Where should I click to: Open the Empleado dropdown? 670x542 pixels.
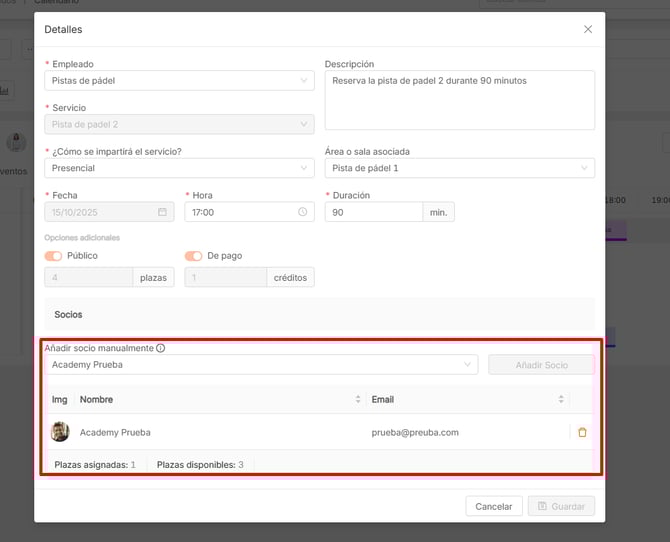pyautogui.click(x=180, y=81)
